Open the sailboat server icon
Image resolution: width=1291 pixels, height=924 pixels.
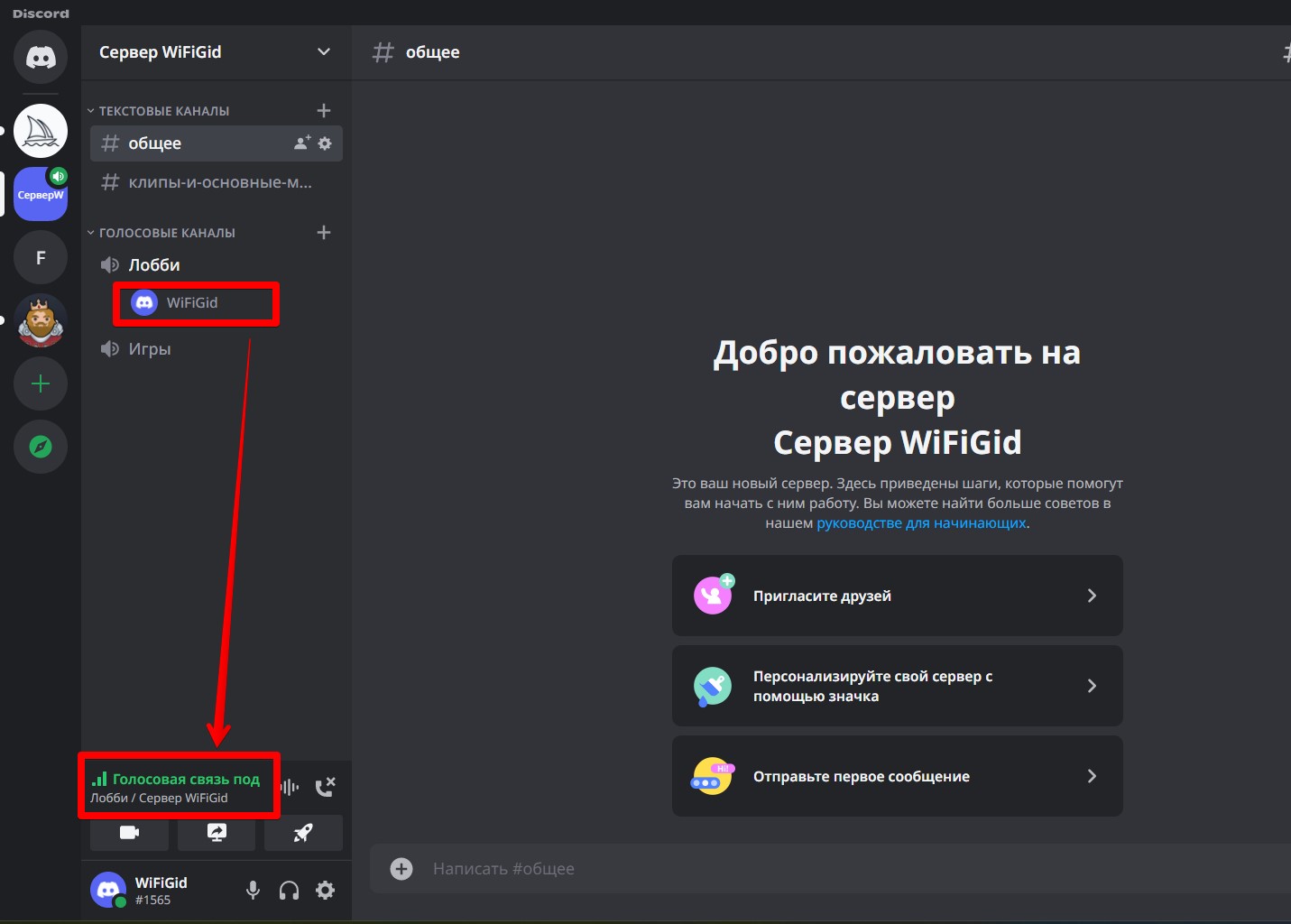click(41, 131)
